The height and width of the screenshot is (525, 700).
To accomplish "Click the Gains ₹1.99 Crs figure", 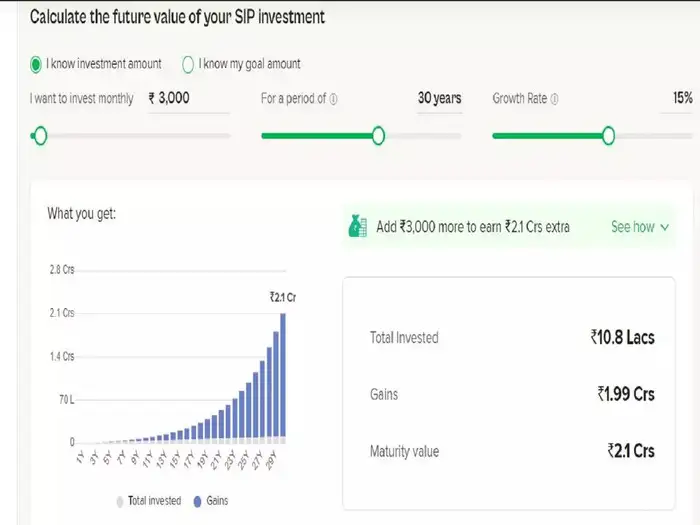I will pyautogui.click(x=625, y=394).
